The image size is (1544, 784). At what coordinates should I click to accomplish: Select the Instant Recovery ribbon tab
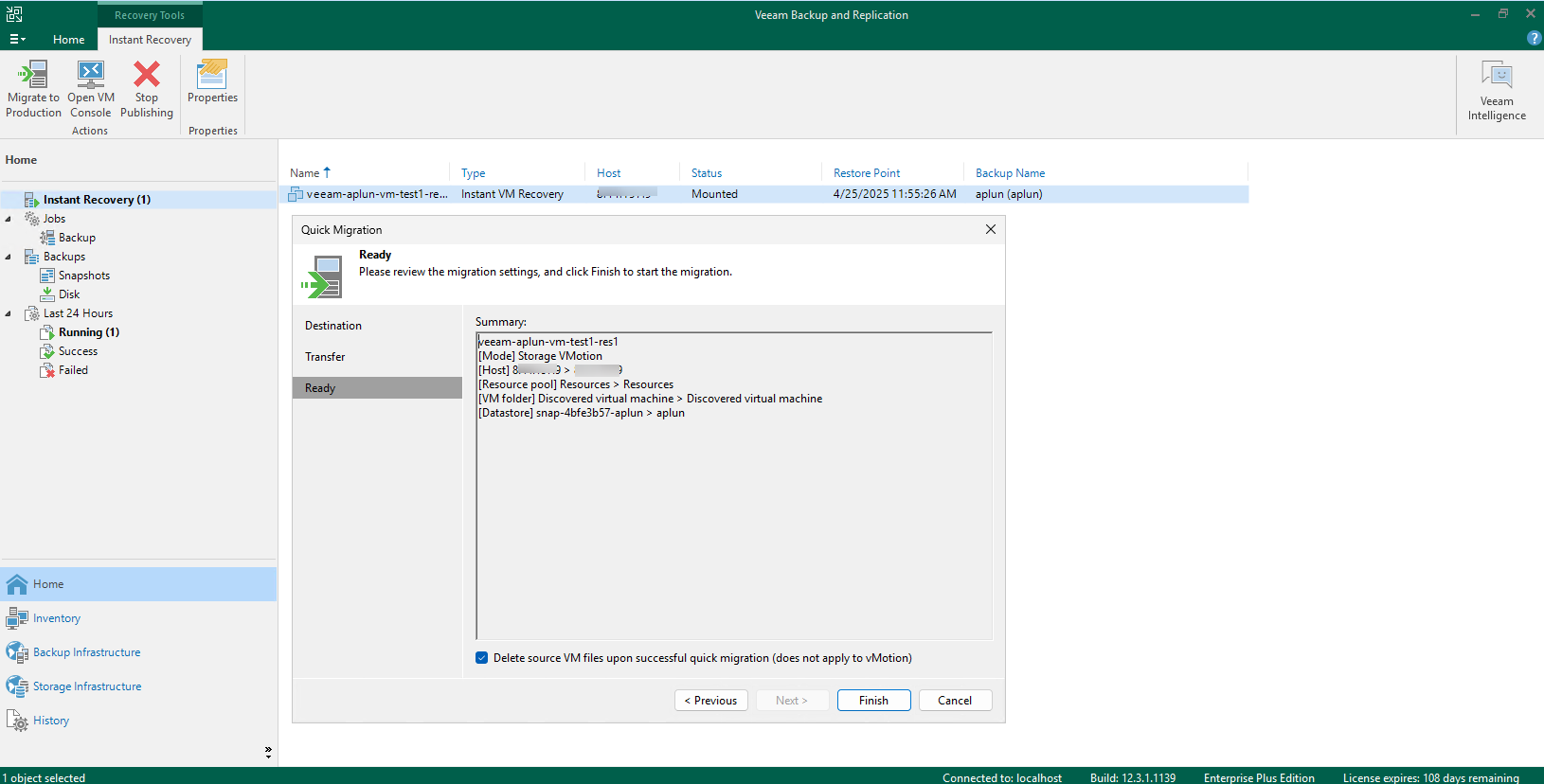point(150,39)
